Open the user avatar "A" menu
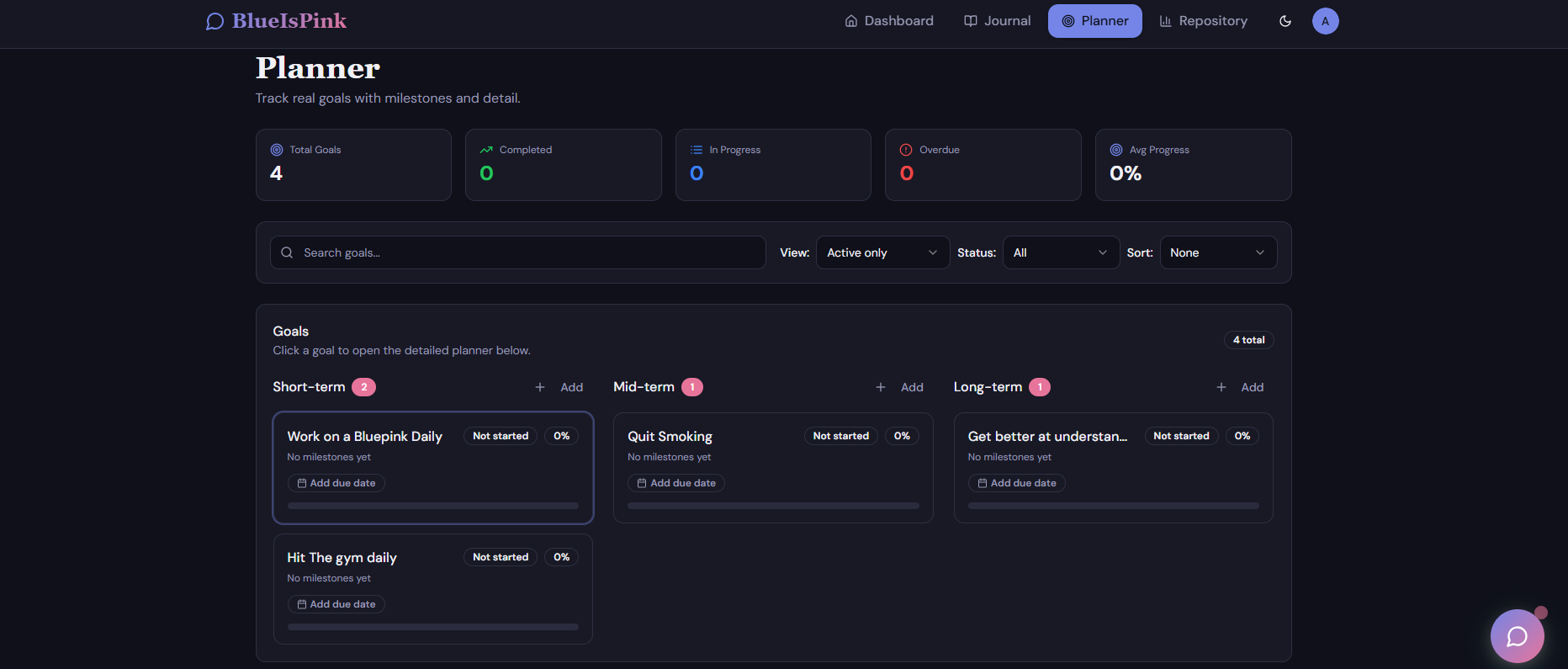This screenshot has width=1568, height=669. (1325, 21)
